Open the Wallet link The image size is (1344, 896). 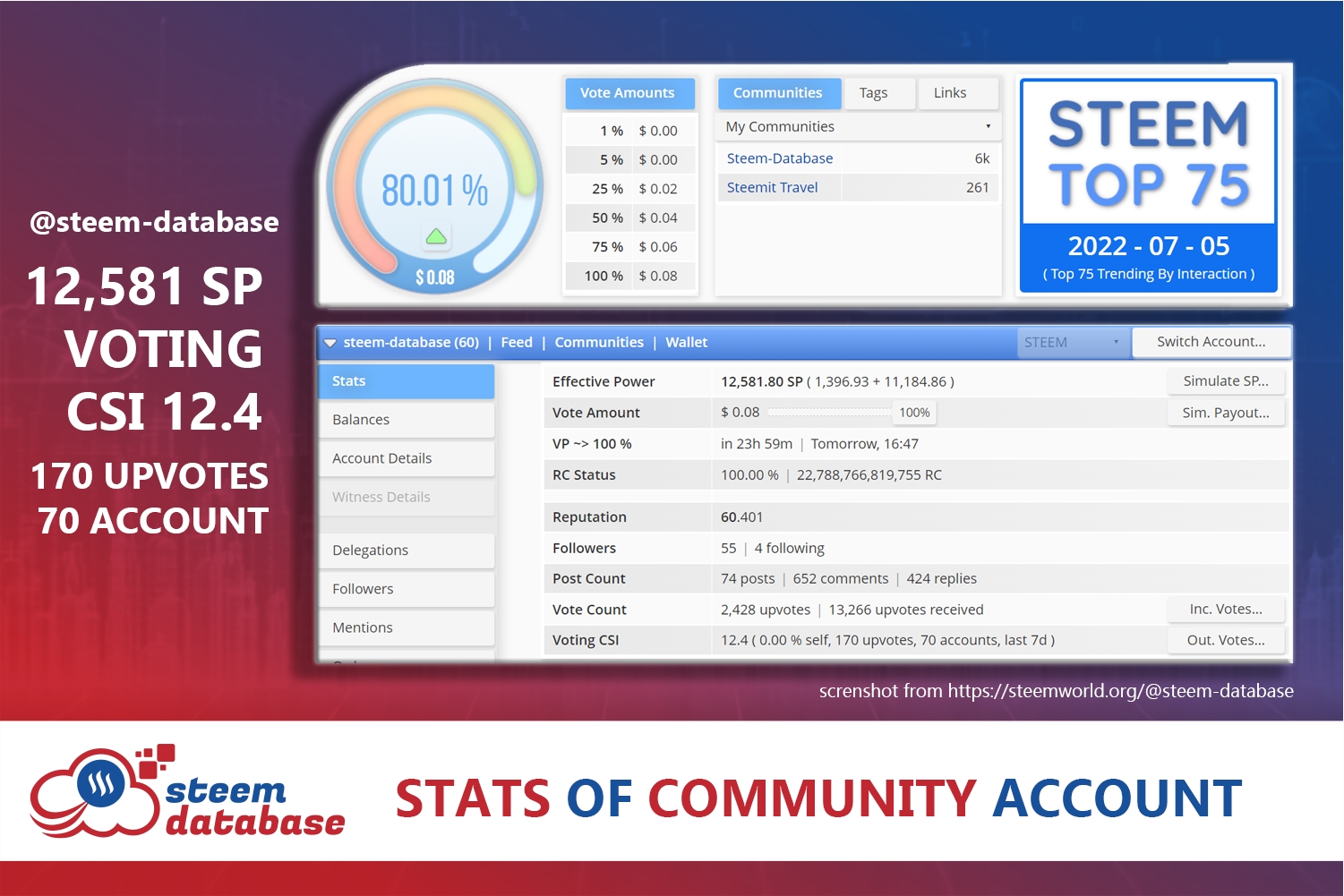(687, 343)
